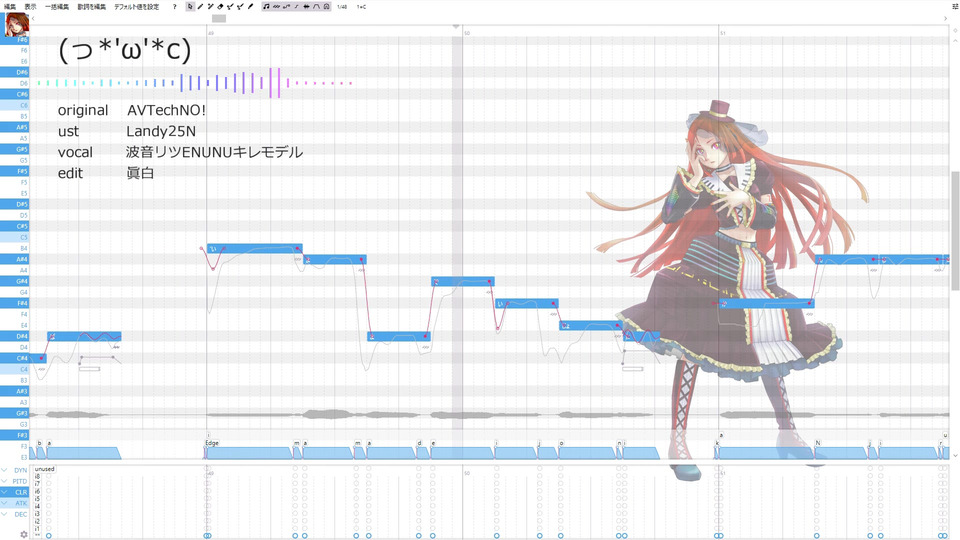The width and height of the screenshot is (960, 540).
Task: Click the diamond icon above vertical scrollbar
Action: [955, 29]
